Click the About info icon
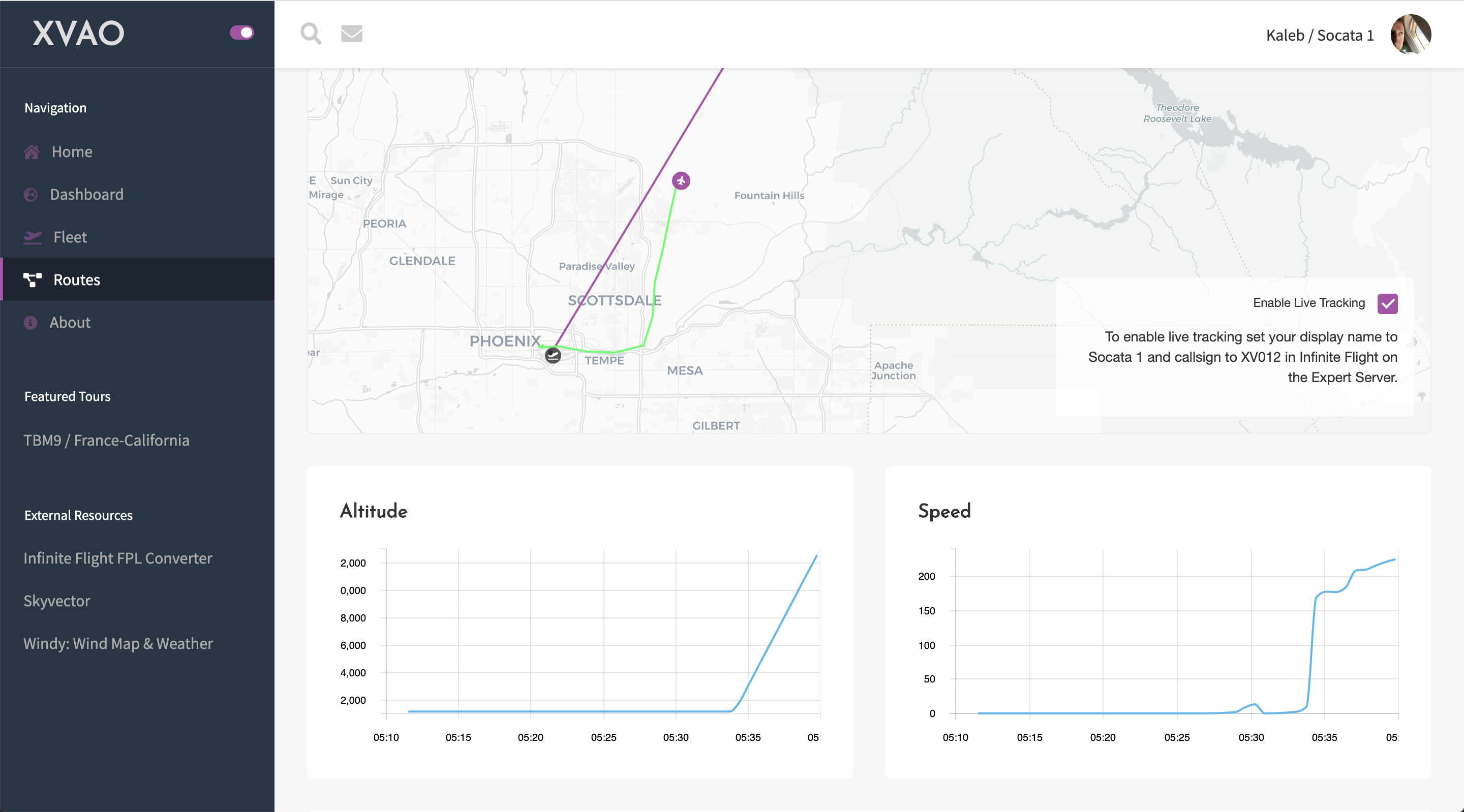1464x812 pixels. (x=30, y=322)
